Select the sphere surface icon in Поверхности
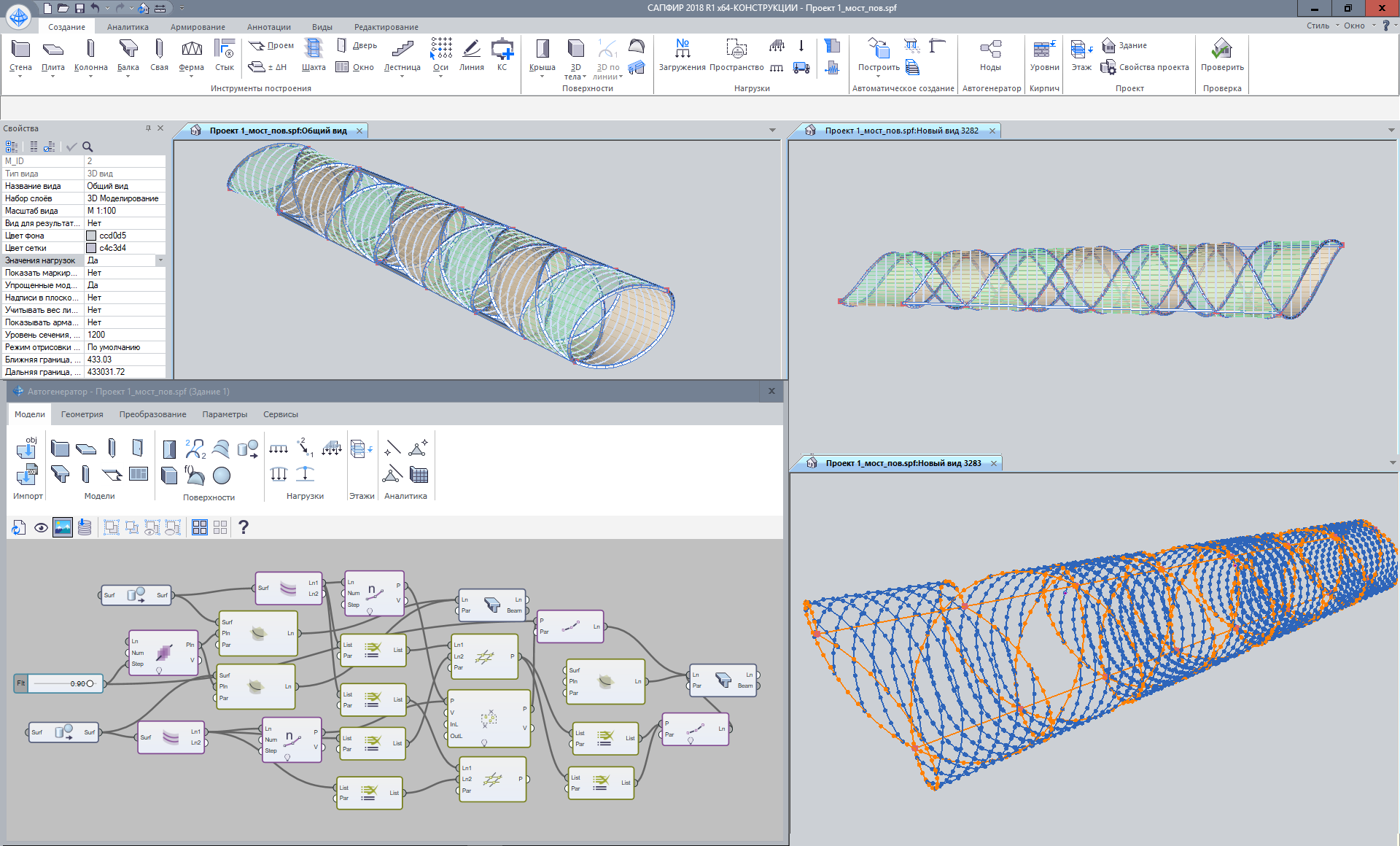The image size is (1400, 846). (222, 476)
